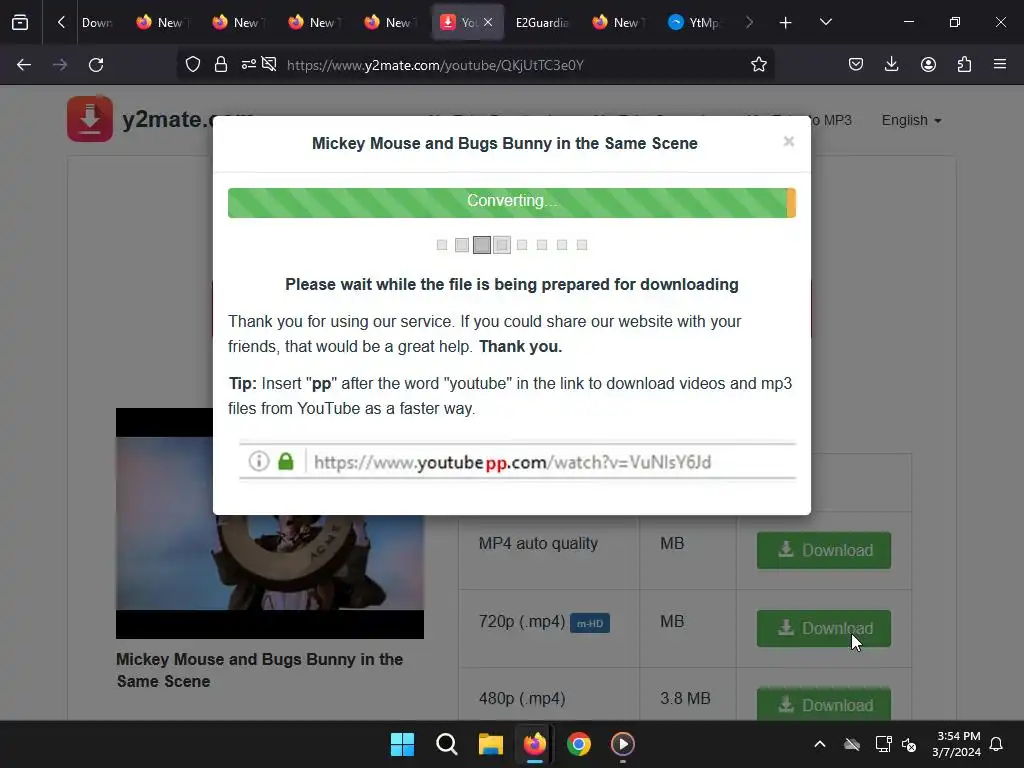
Task: Open site permissions icon in address bar
Action: point(248,65)
